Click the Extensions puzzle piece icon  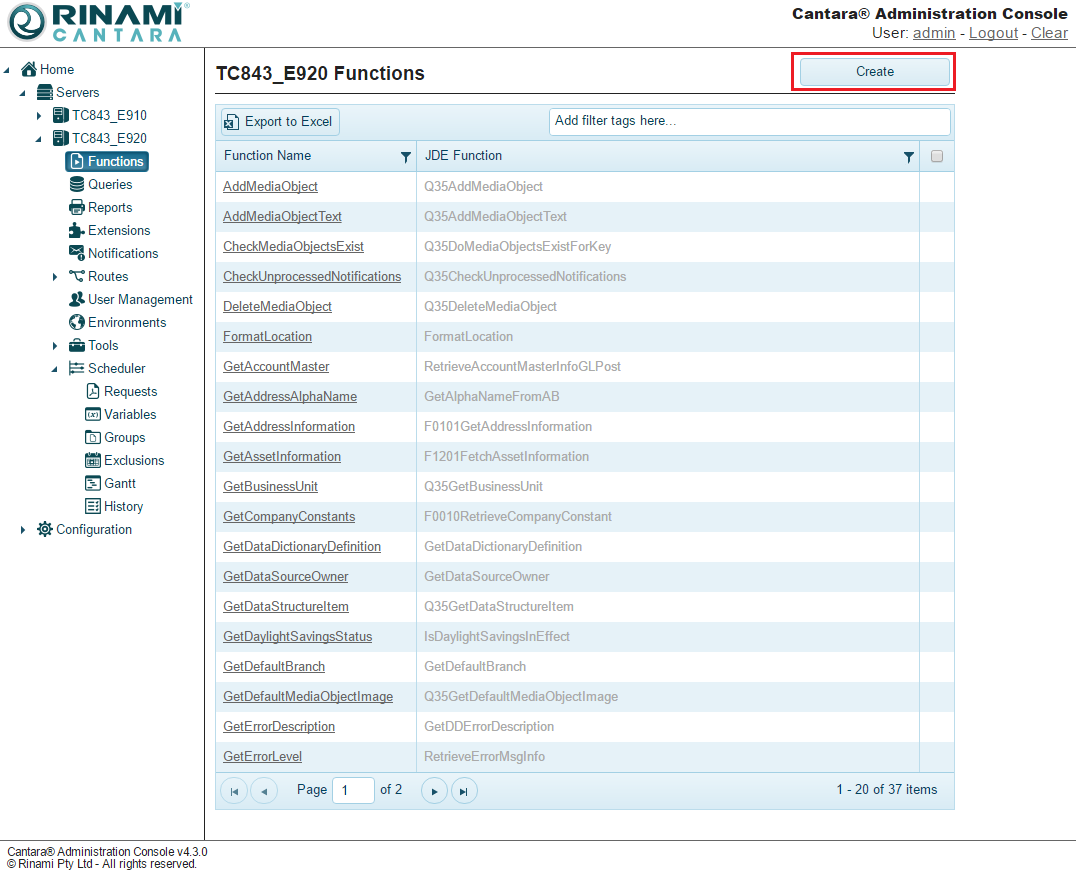tap(77, 231)
